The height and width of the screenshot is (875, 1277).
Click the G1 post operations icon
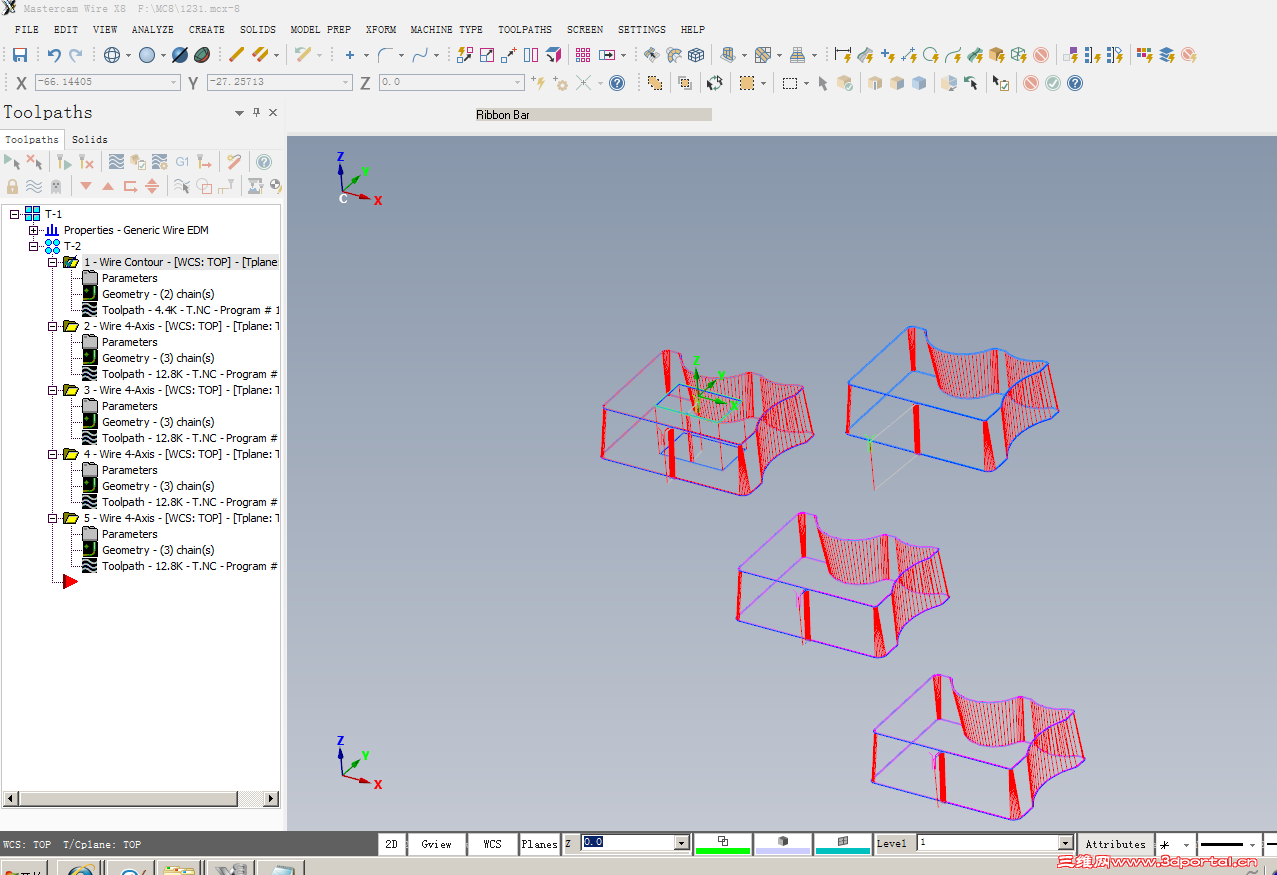[x=182, y=161]
